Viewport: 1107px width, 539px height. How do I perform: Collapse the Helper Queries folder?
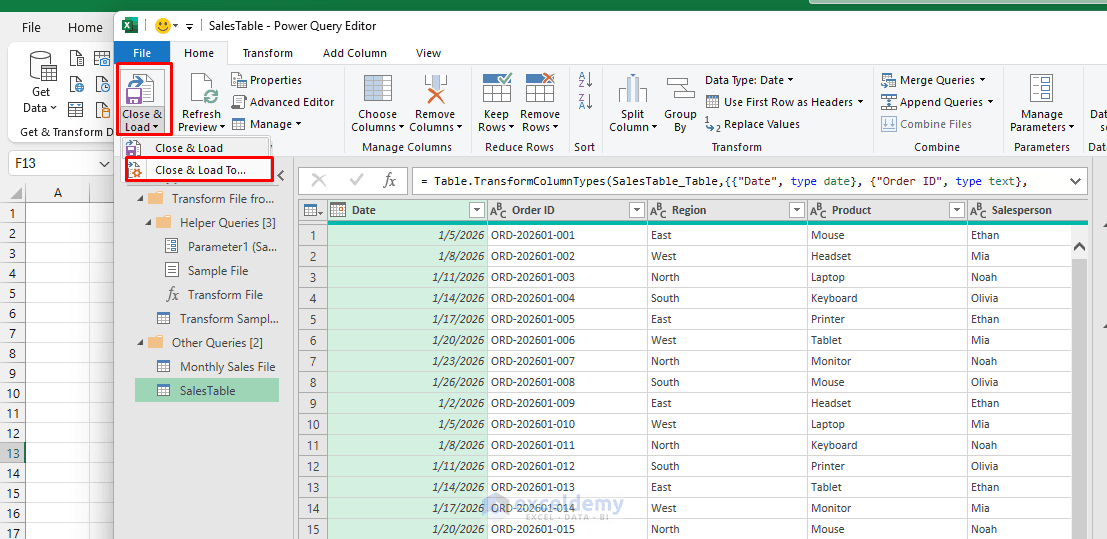tap(149, 223)
